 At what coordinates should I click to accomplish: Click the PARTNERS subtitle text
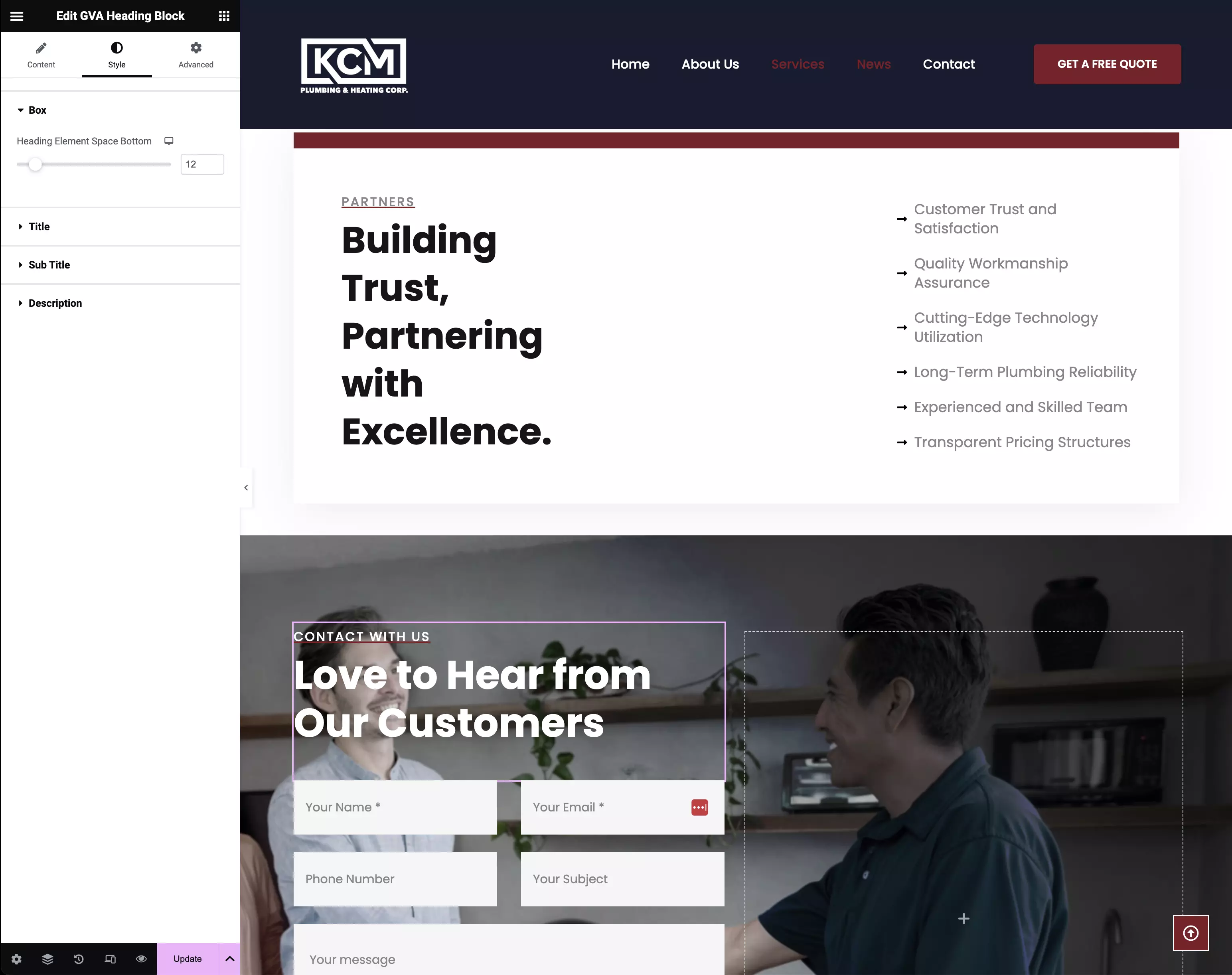click(378, 202)
